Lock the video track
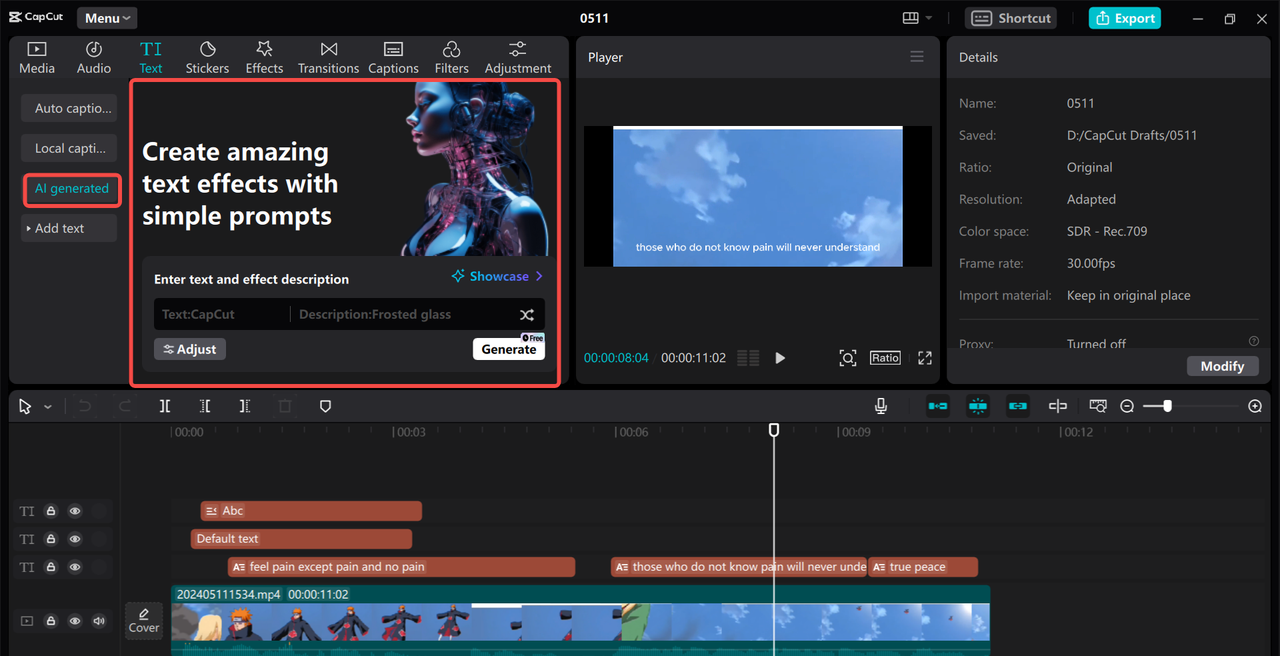 click(x=51, y=621)
